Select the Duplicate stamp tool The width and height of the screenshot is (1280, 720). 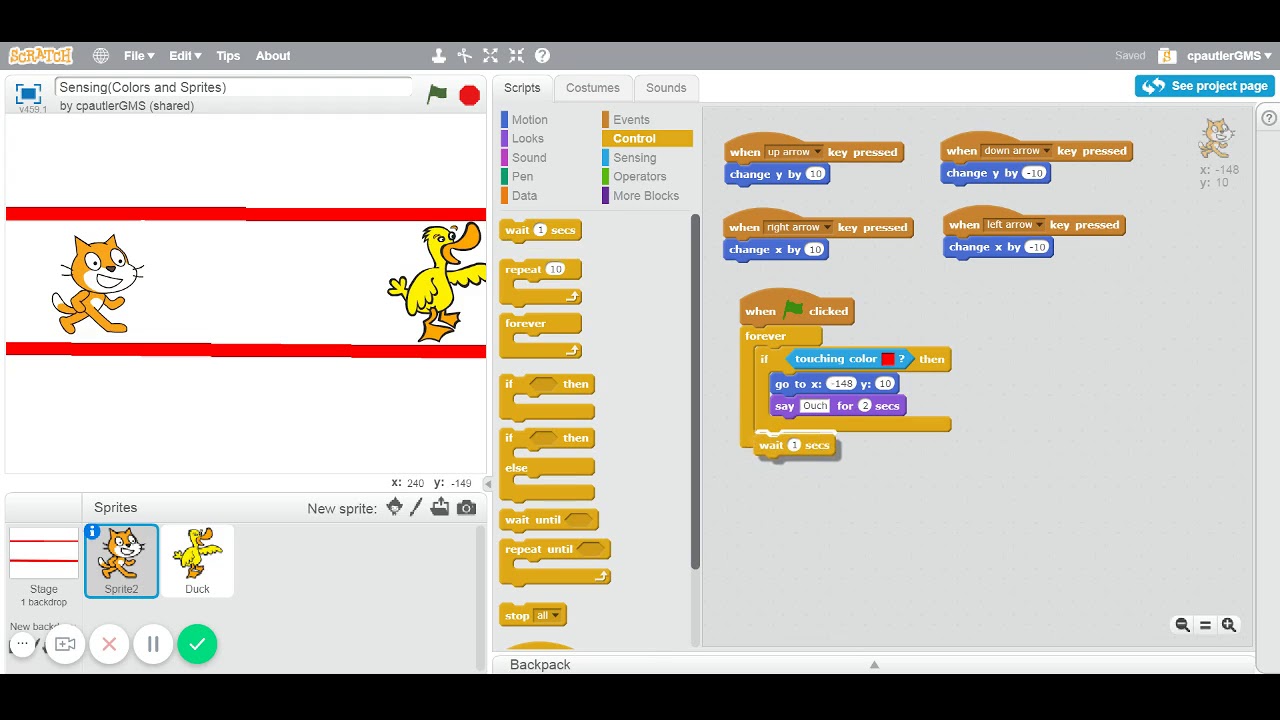point(438,56)
